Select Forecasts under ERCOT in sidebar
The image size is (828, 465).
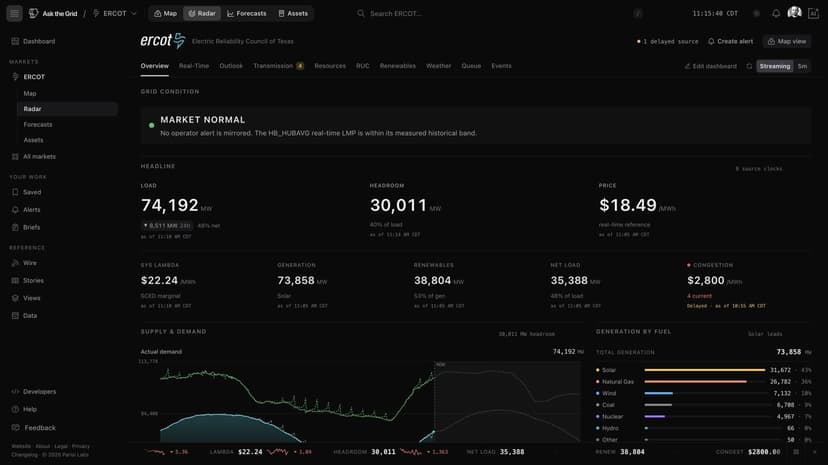click(x=37, y=125)
